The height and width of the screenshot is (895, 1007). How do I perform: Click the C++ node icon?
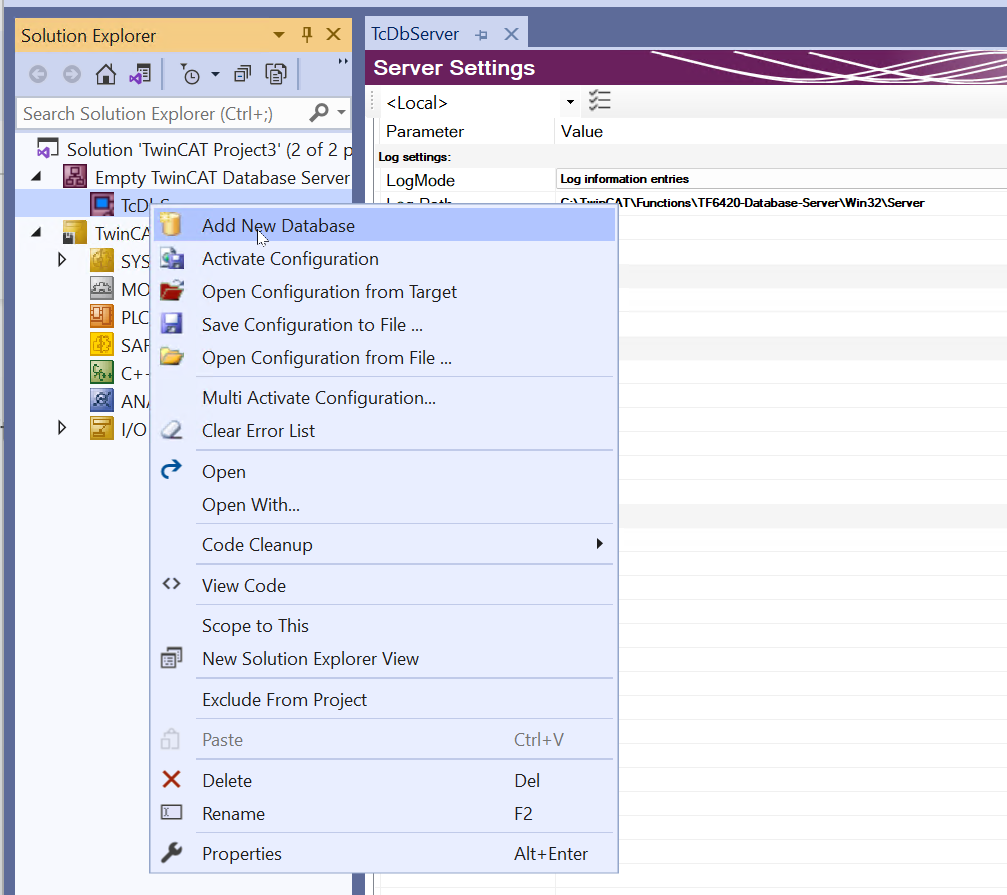tap(102, 373)
